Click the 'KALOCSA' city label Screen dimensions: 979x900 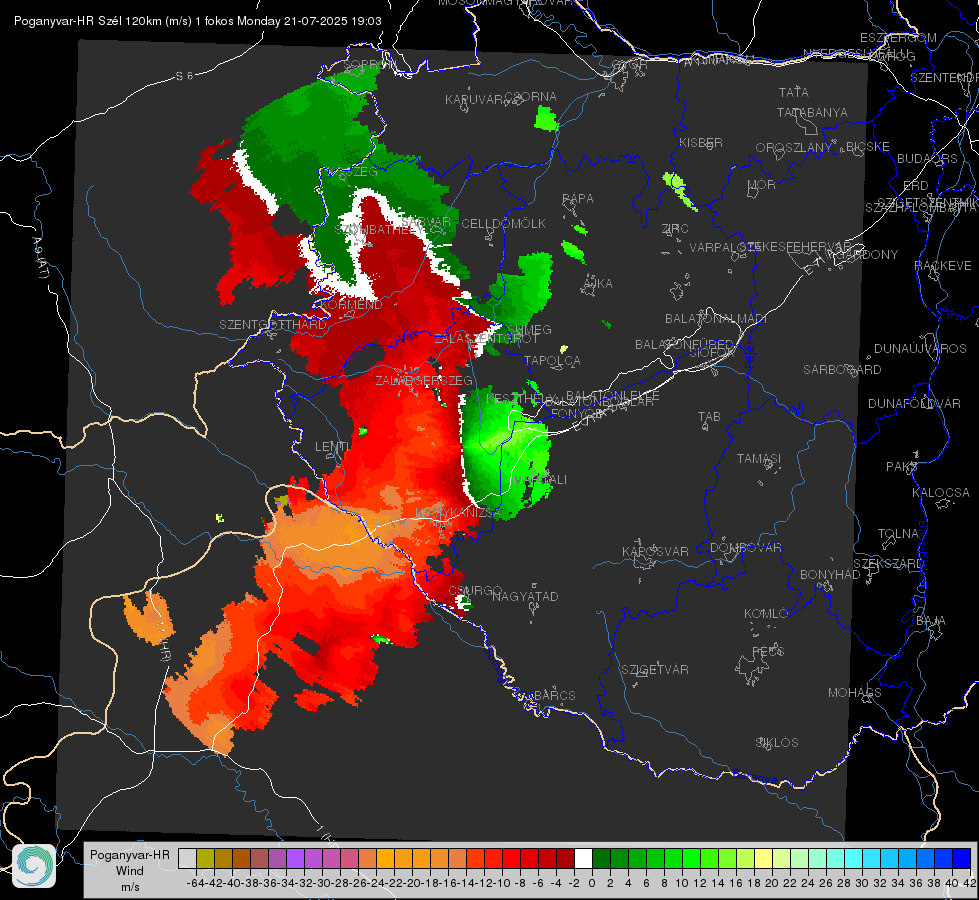coord(940,492)
